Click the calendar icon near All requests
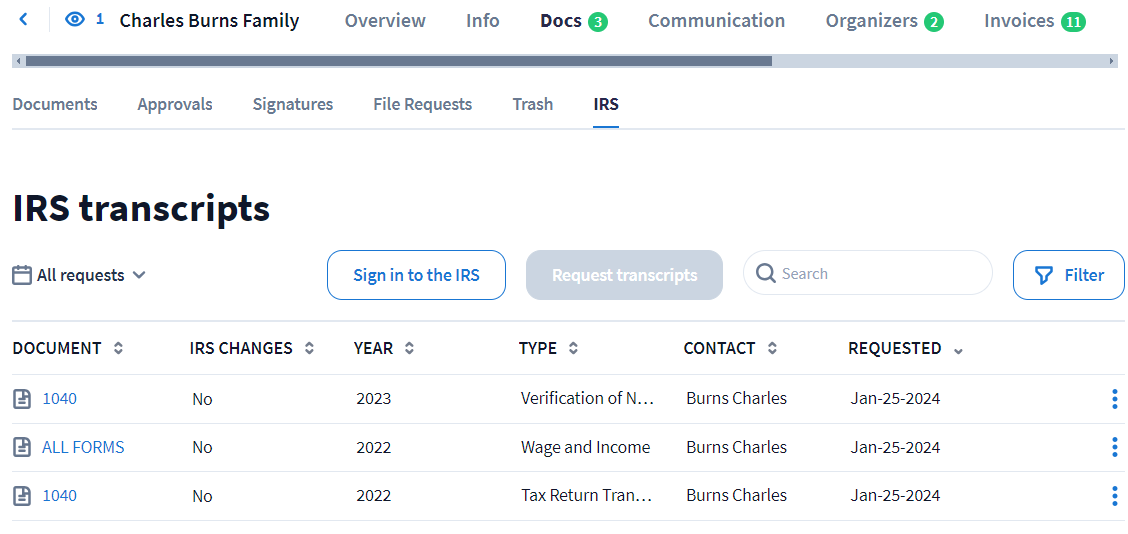1128x534 pixels. [22, 275]
